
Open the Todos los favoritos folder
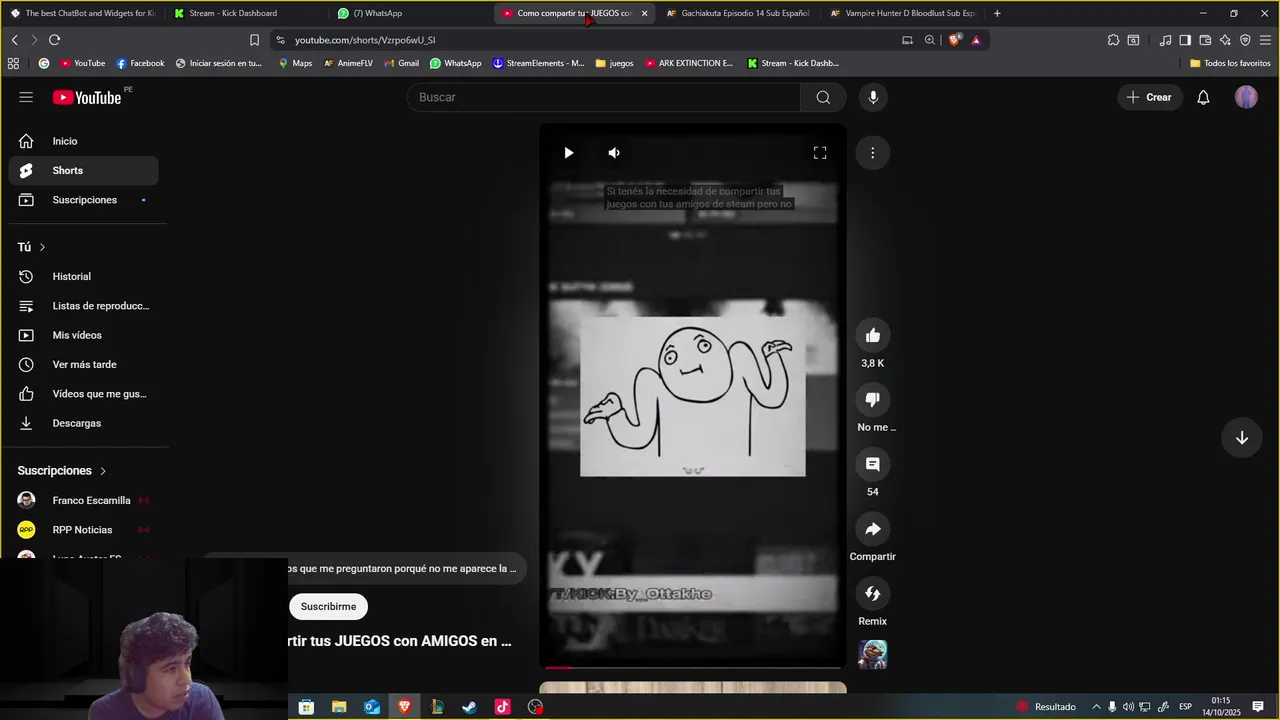[x=1230, y=63]
